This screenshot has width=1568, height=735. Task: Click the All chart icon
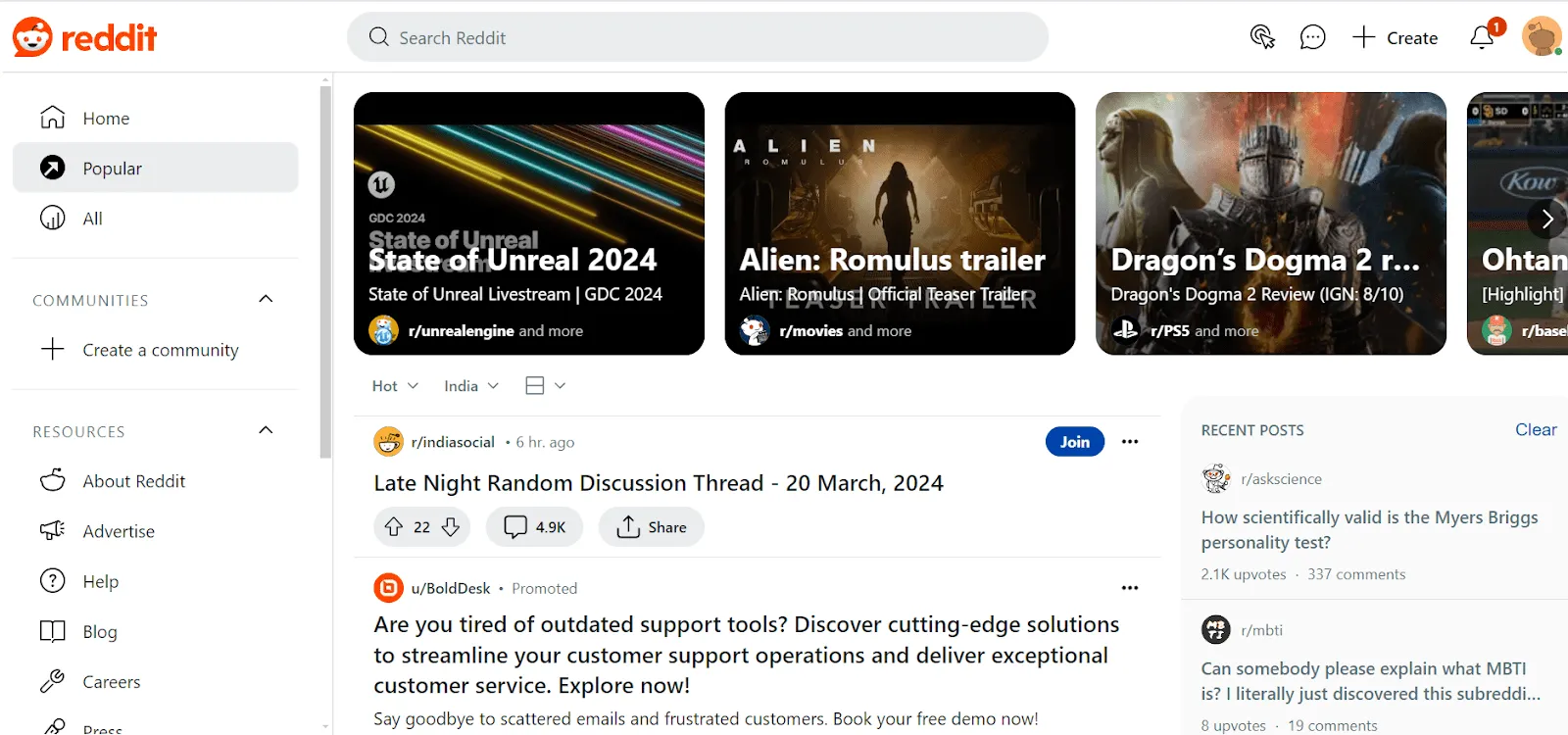pyautogui.click(x=53, y=218)
